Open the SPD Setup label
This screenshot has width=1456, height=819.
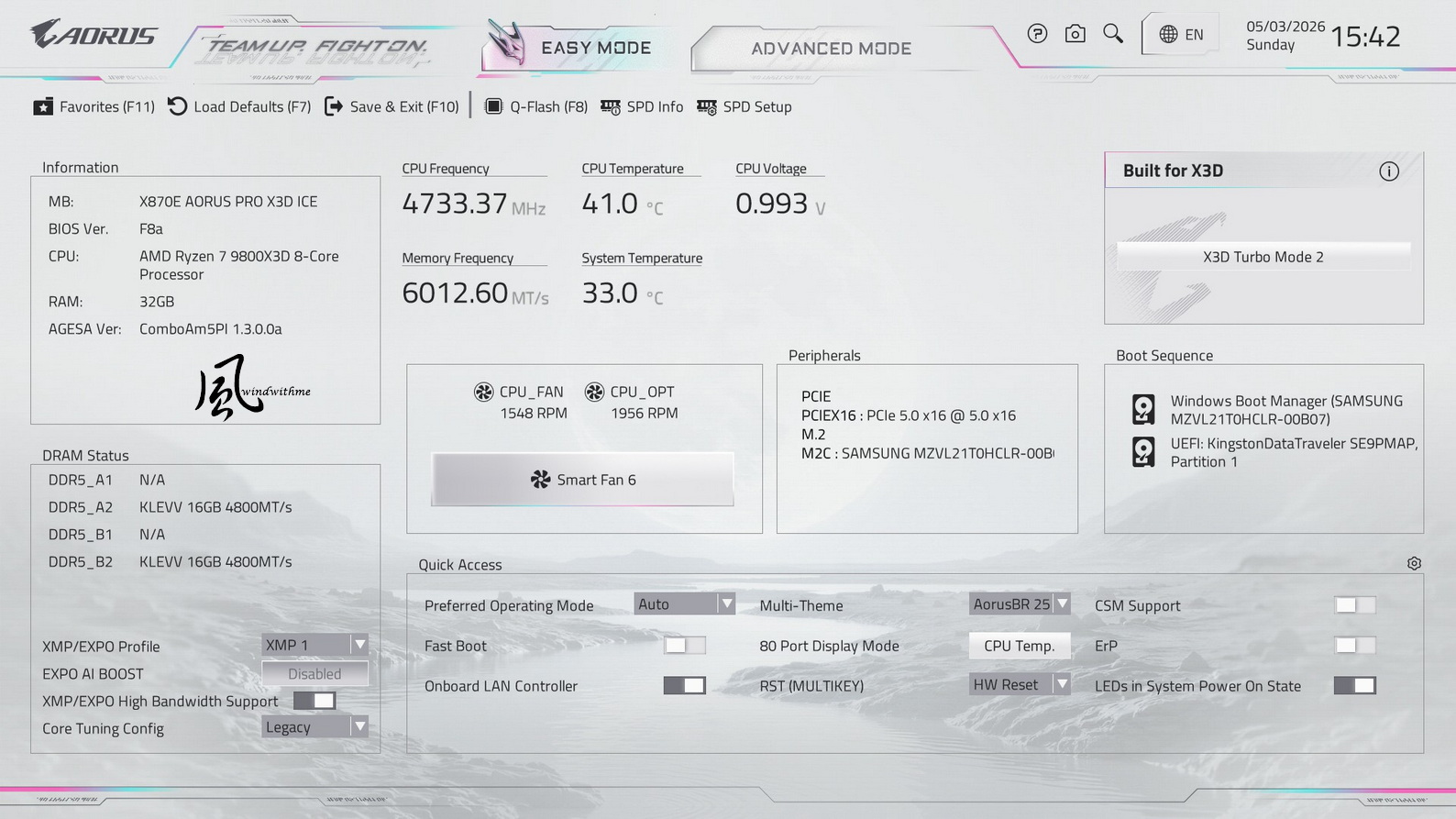point(757,106)
